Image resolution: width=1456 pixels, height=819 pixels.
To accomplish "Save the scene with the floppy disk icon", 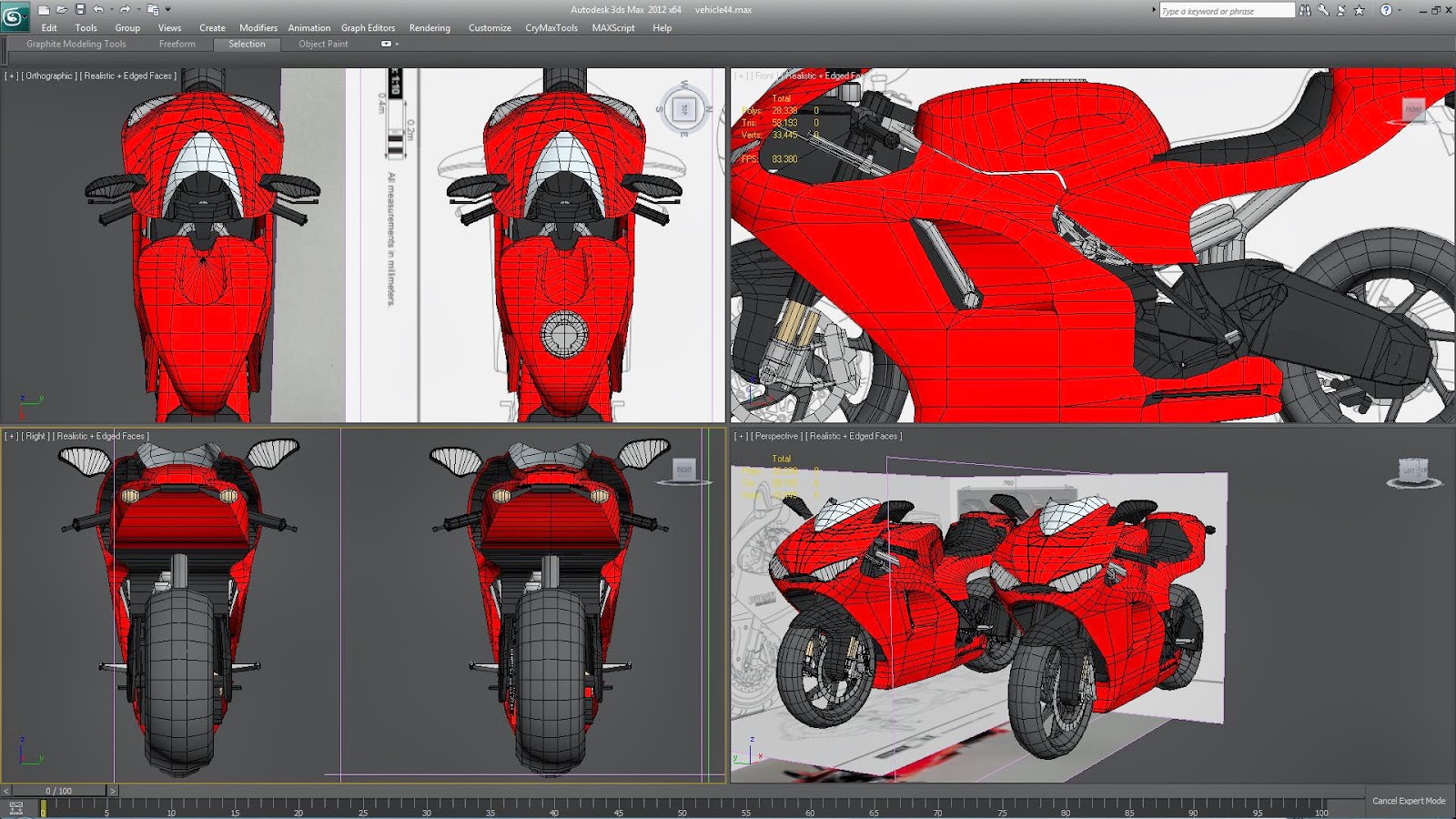I will tap(80, 10).
